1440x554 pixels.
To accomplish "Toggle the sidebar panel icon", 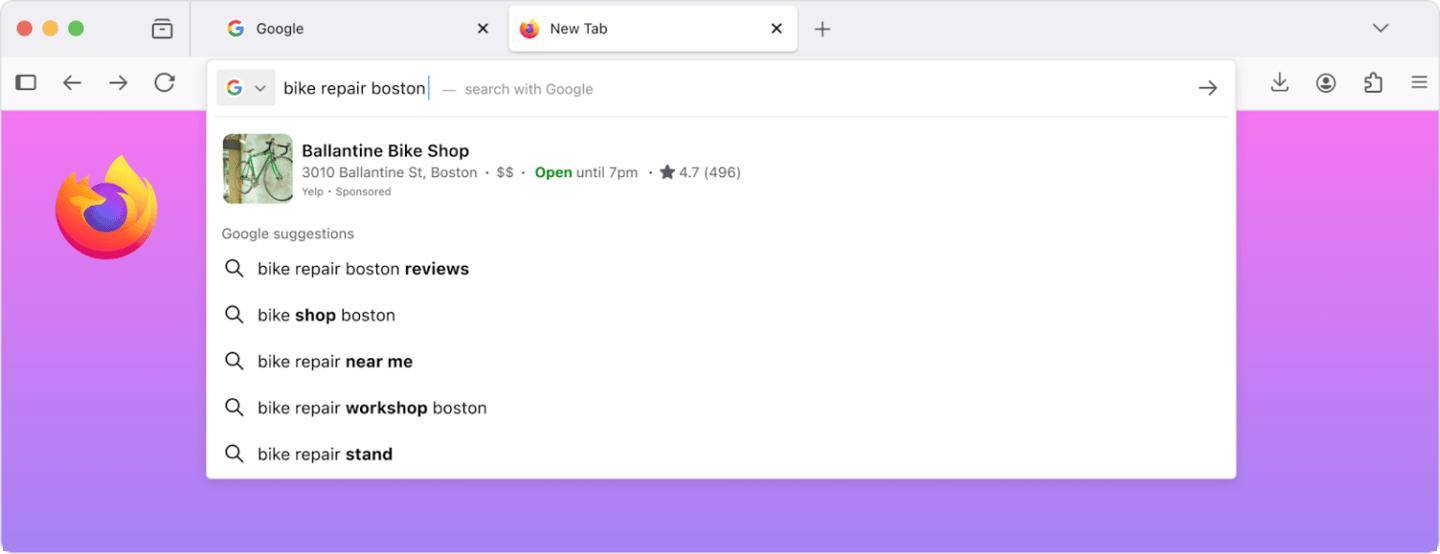I will pos(26,83).
